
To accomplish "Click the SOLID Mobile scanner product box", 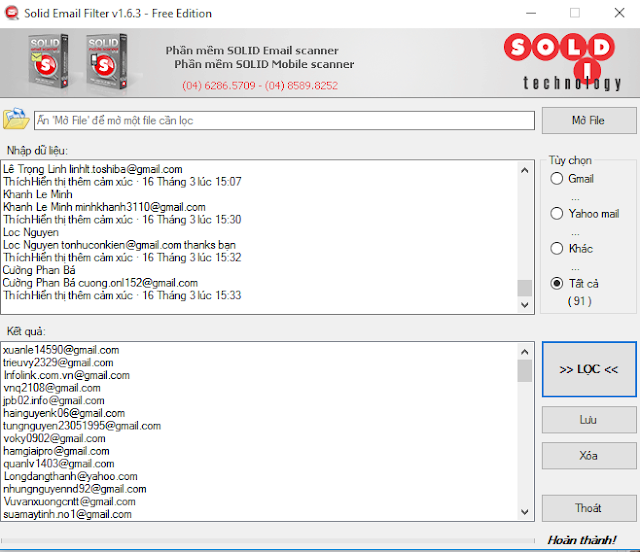I will [107, 61].
